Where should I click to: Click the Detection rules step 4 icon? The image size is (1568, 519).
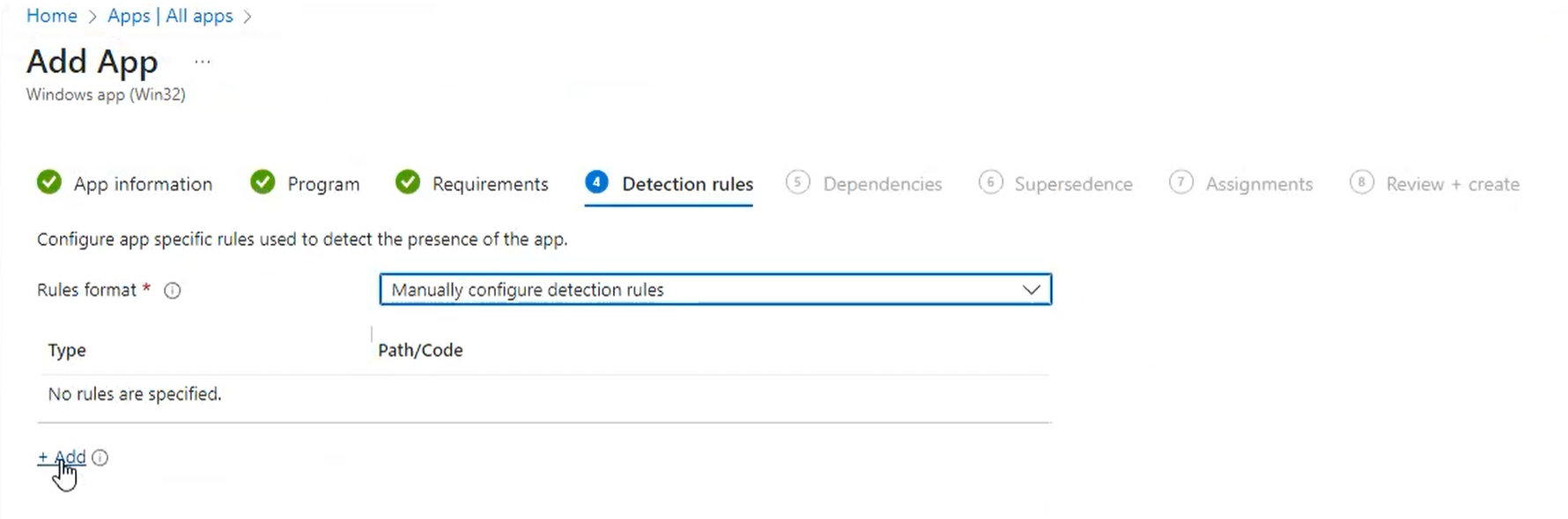(x=596, y=182)
